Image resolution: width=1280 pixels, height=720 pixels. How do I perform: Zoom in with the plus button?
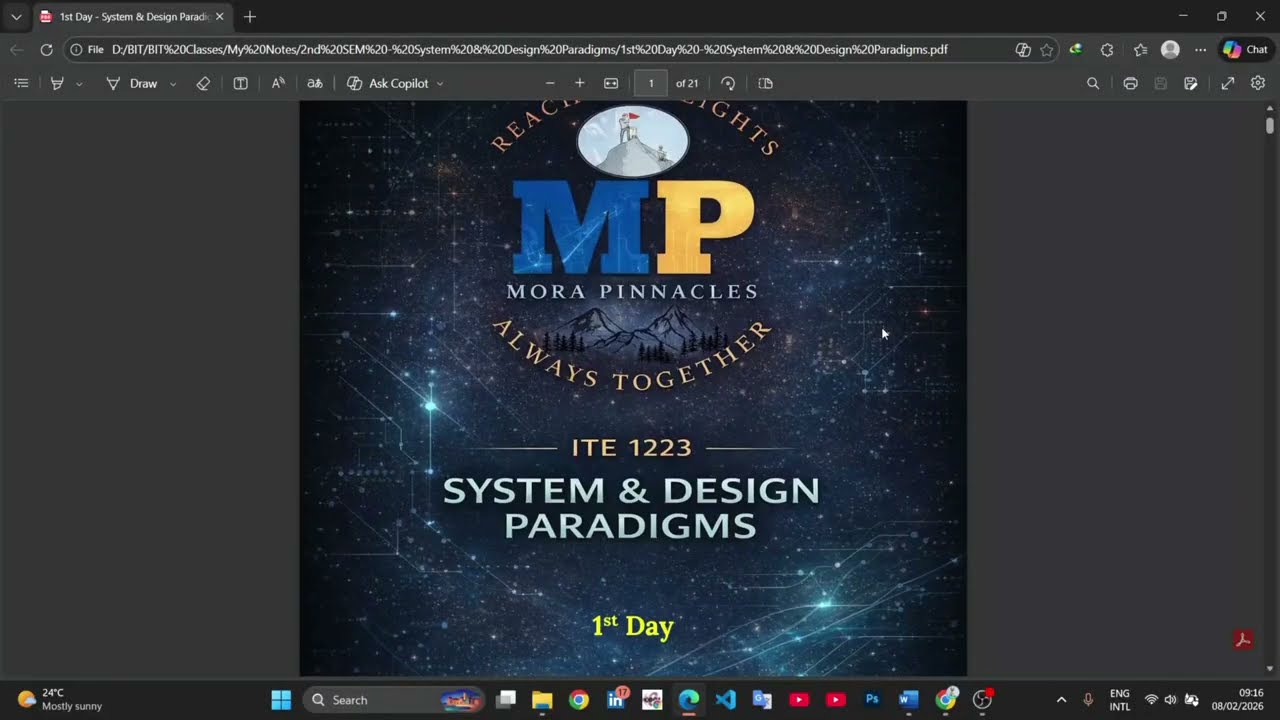(579, 83)
